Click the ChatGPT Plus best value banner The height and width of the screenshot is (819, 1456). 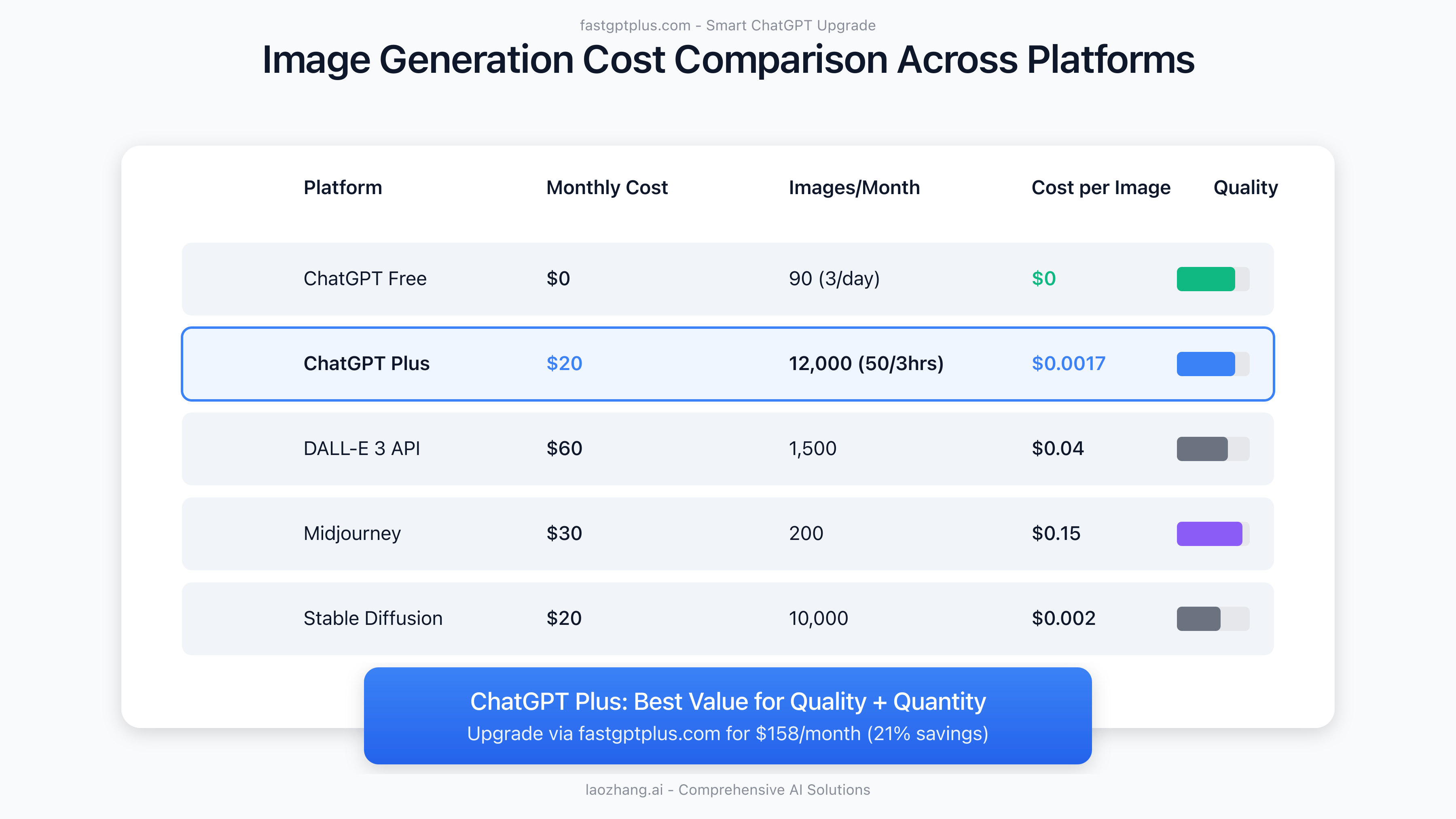click(728, 715)
